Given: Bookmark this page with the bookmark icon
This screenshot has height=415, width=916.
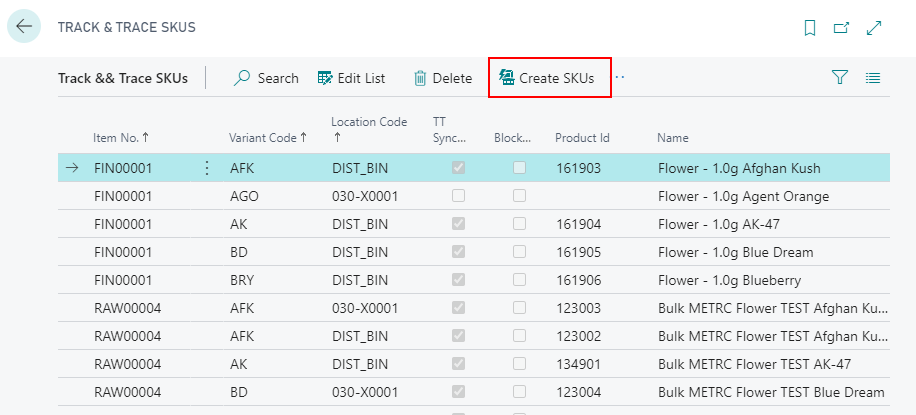Looking at the screenshot, I should pyautogui.click(x=810, y=28).
